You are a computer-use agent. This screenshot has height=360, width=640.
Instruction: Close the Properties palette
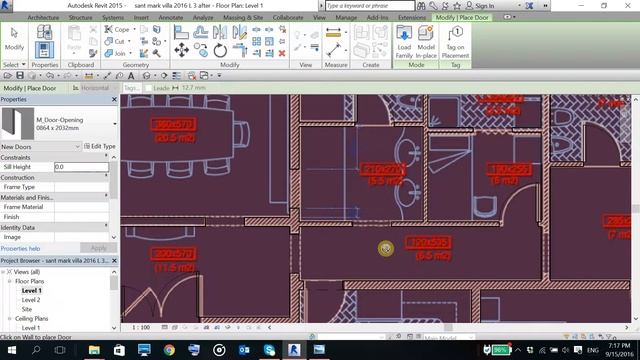pos(114,99)
